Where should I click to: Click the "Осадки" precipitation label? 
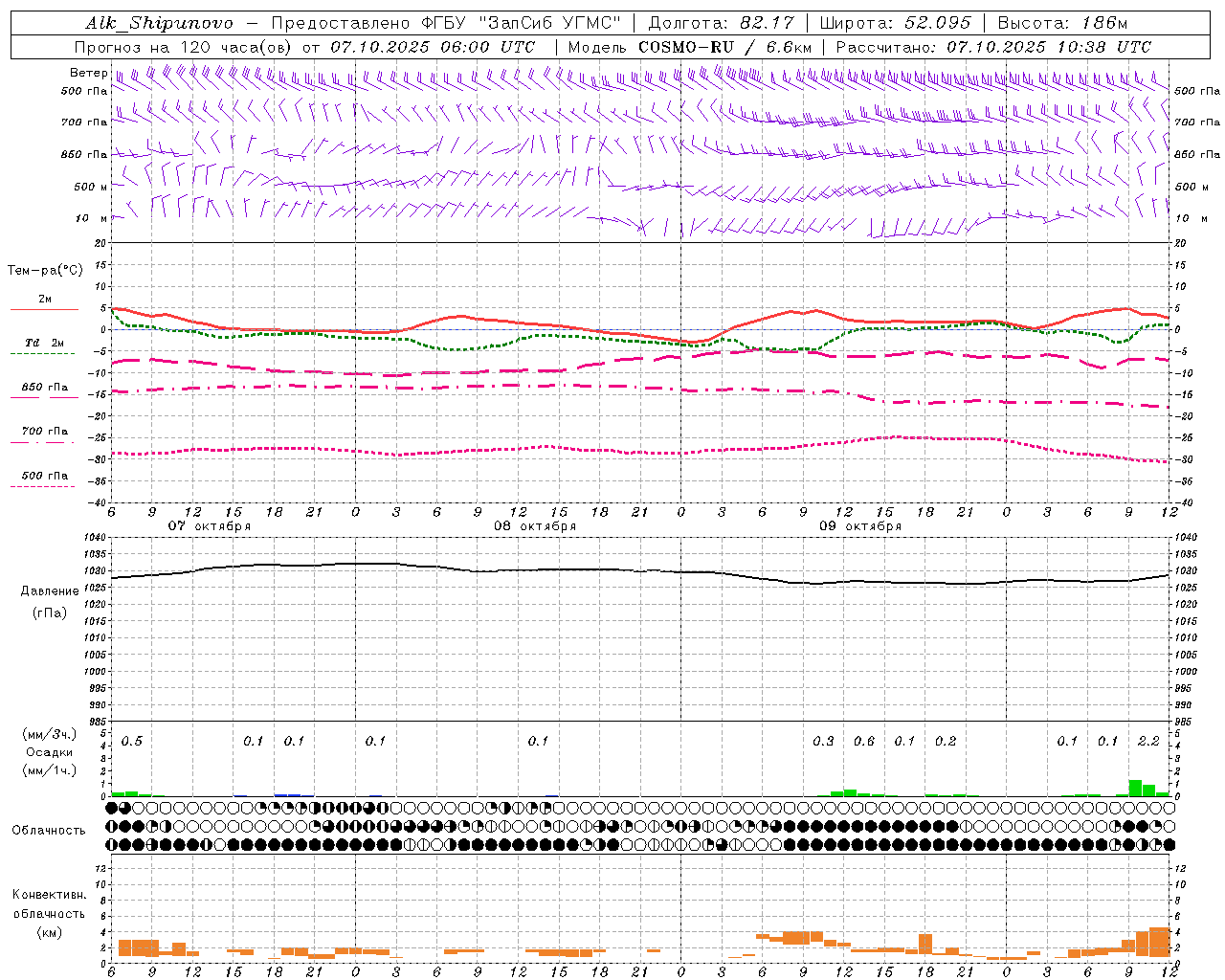coord(50,752)
